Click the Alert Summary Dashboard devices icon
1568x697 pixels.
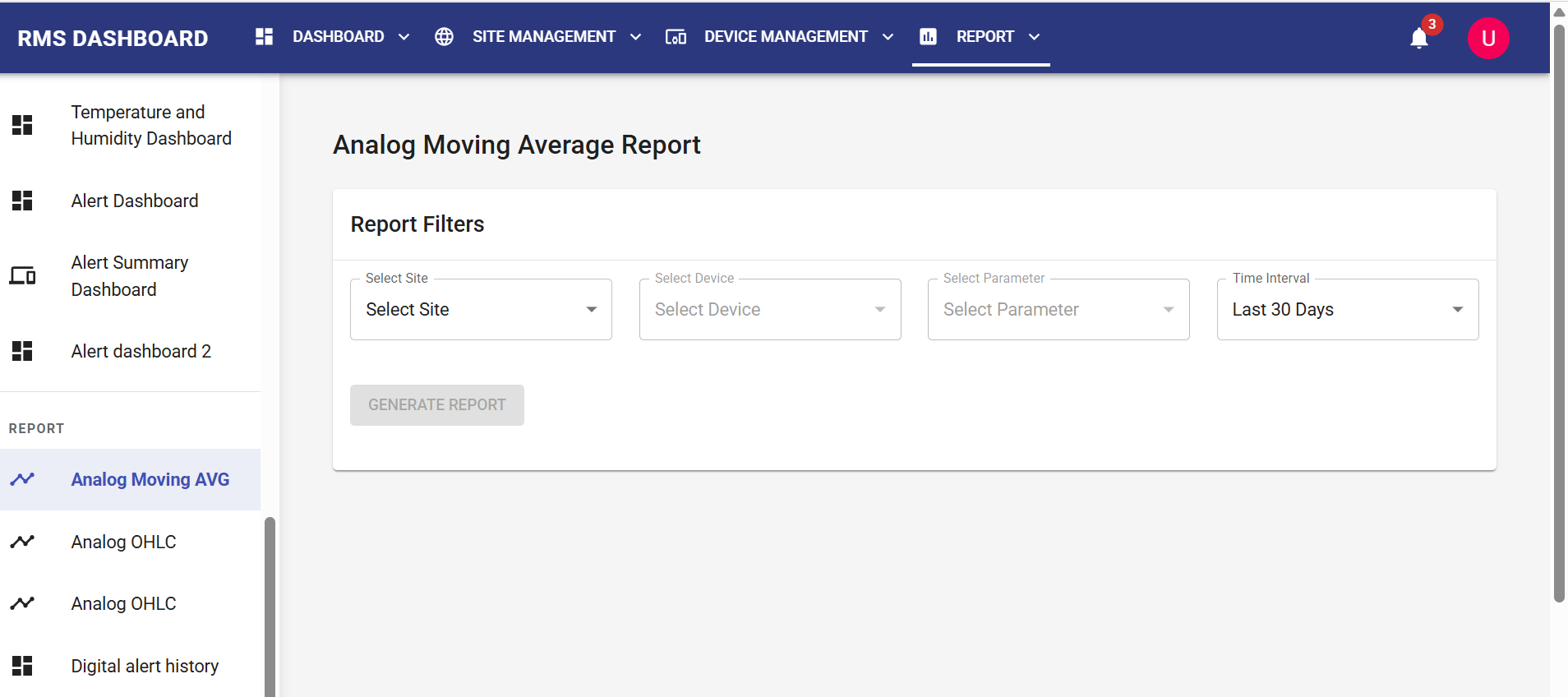22,276
